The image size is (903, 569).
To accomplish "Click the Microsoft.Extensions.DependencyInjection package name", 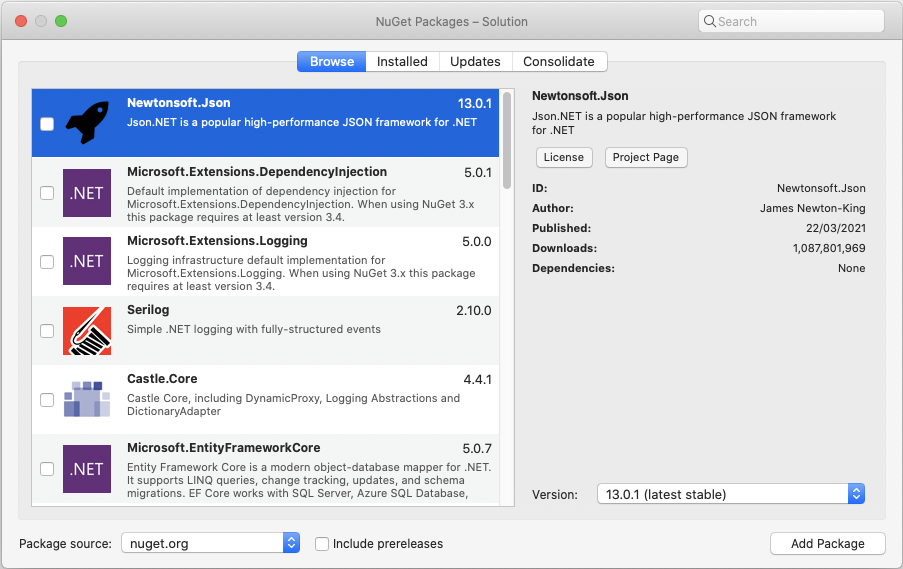I will click(x=257, y=172).
